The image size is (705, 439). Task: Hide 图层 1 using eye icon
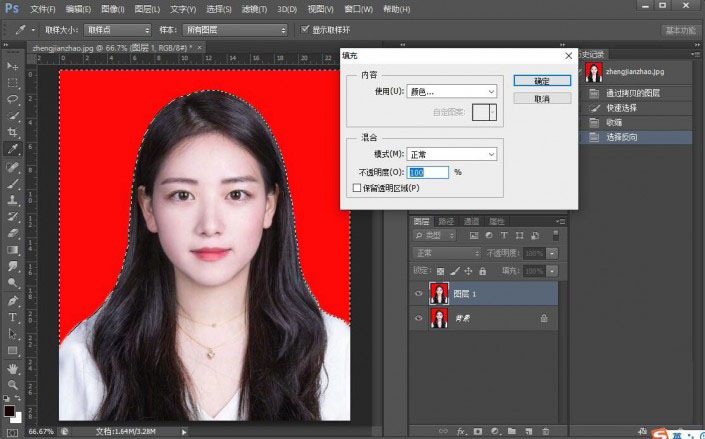tap(419, 293)
